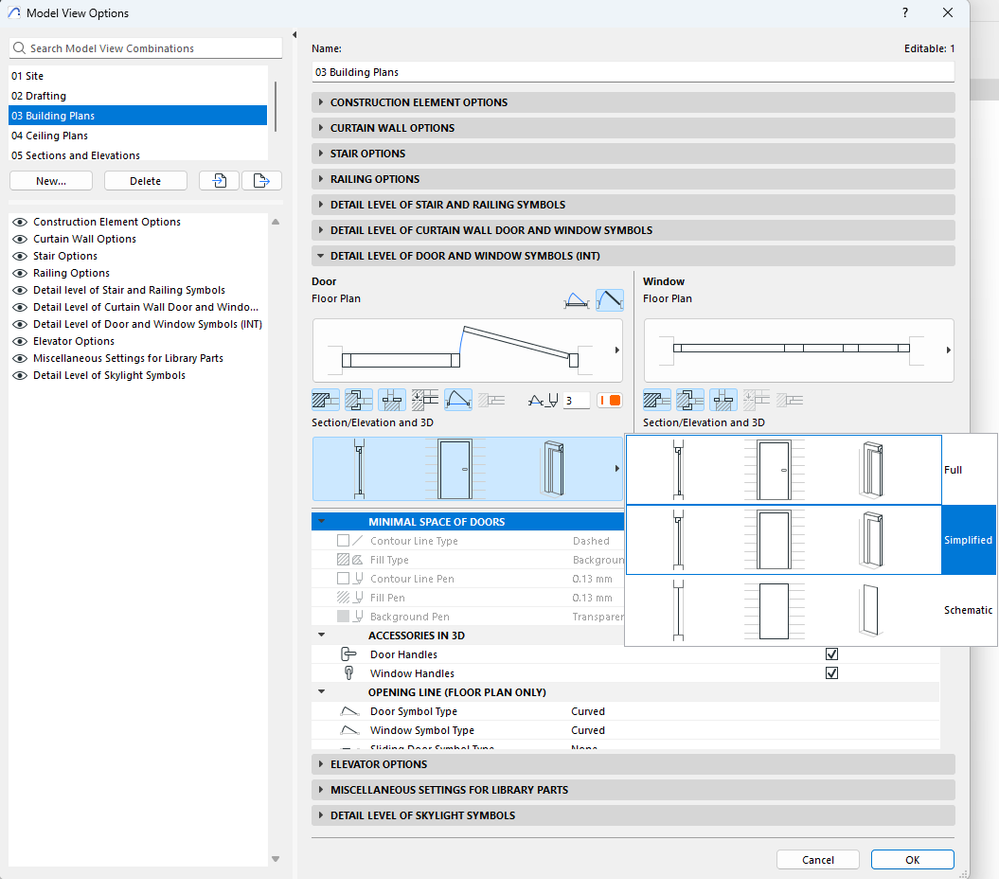Toggle first window floor plan detail icon
Image resolution: width=999 pixels, height=879 pixels.
click(x=656, y=400)
